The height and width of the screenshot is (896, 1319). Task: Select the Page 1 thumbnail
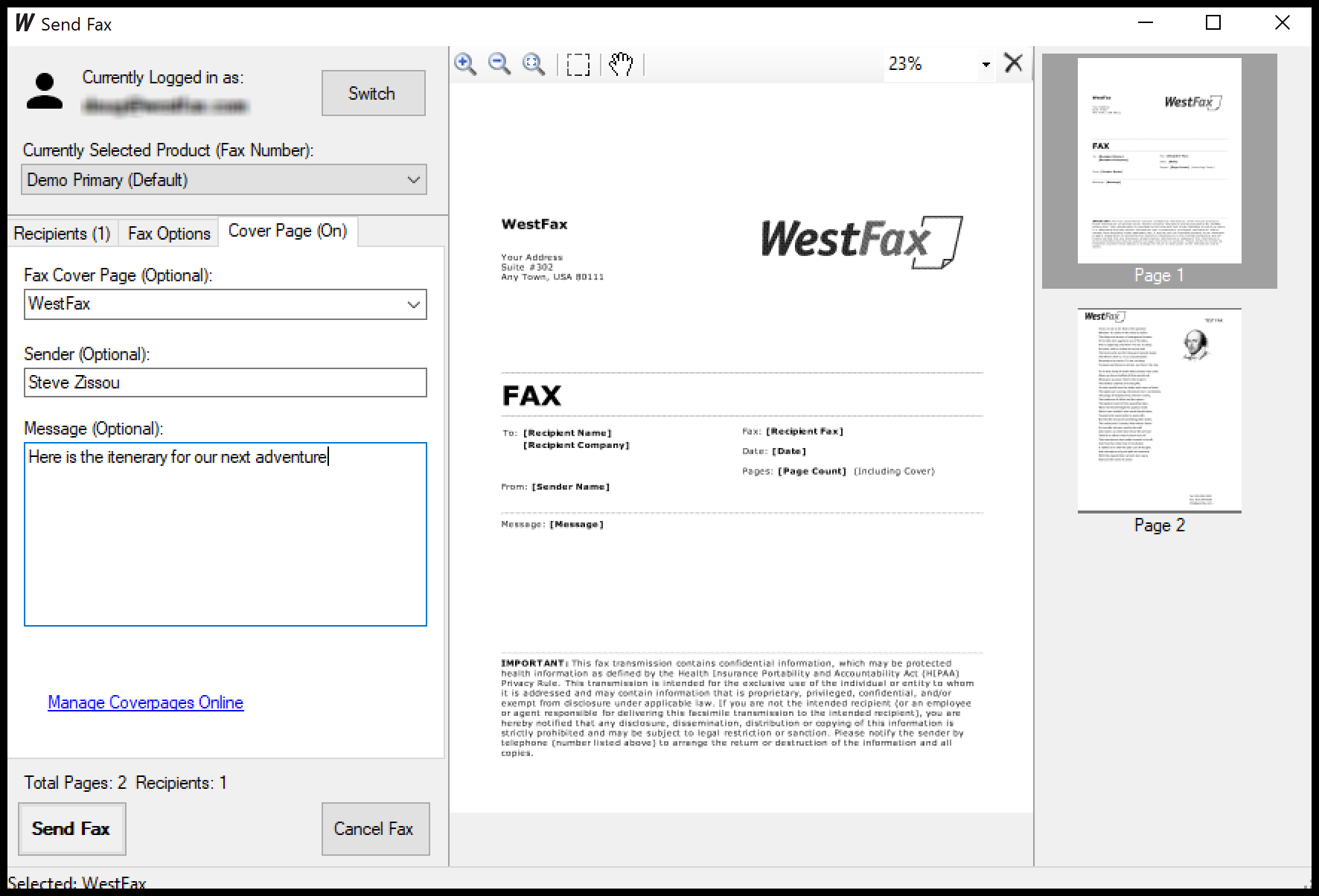[x=1159, y=171]
